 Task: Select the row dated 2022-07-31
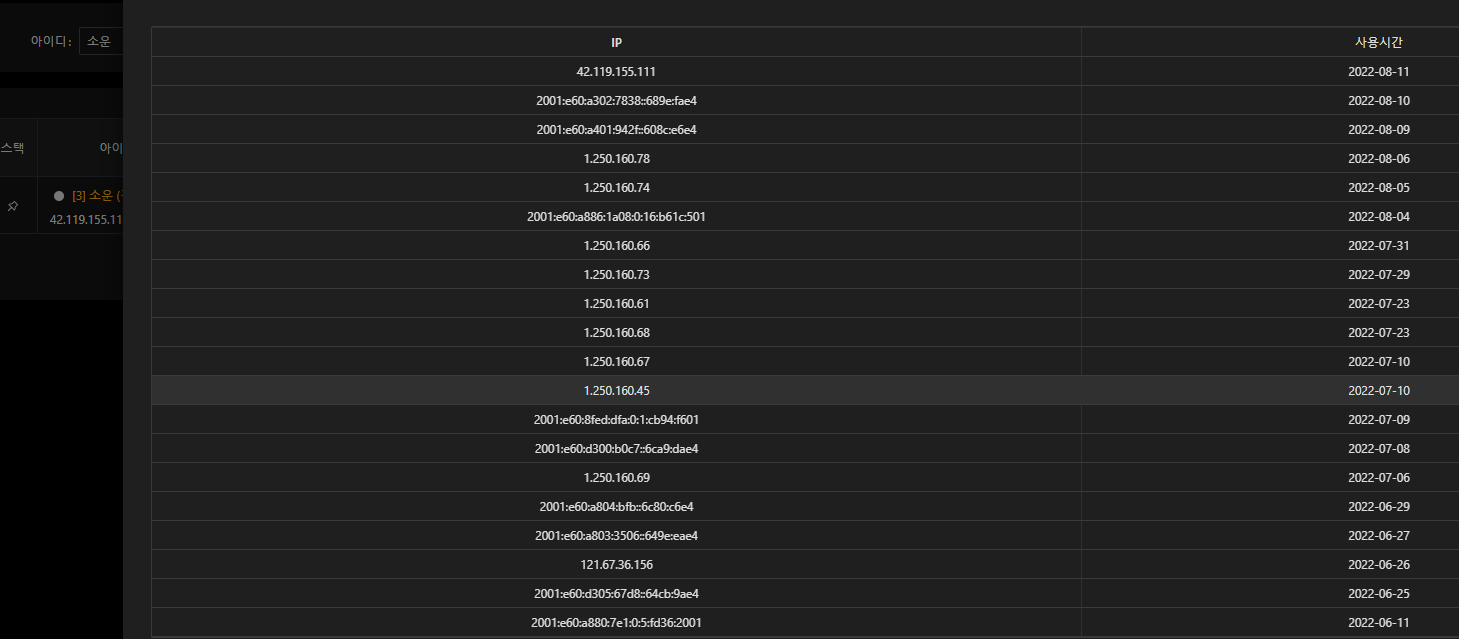tap(805, 245)
